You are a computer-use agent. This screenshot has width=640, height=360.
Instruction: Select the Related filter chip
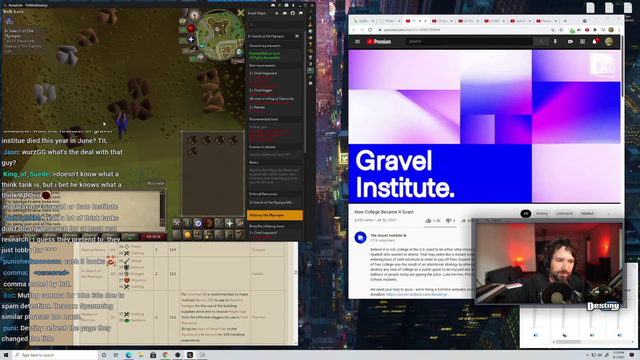pyautogui.click(x=587, y=213)
